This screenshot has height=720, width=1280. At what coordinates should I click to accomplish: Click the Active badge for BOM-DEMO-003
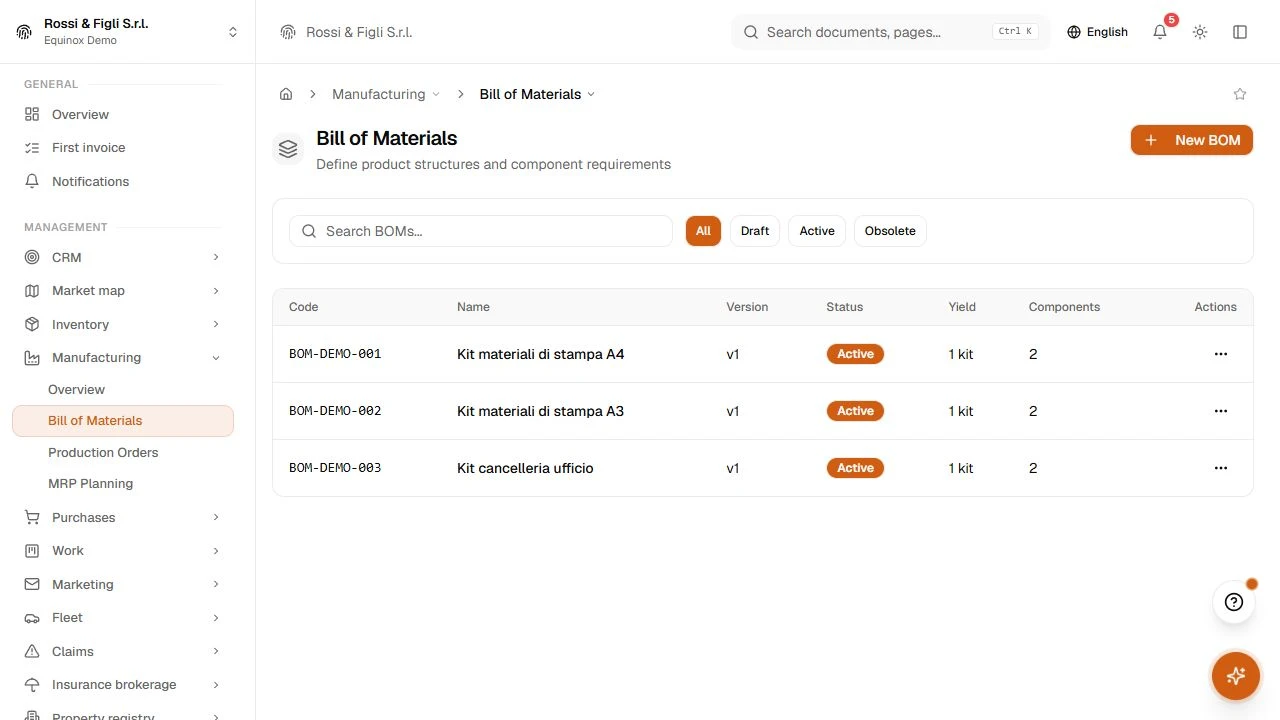pyautogui.click(x=855, y=468)
